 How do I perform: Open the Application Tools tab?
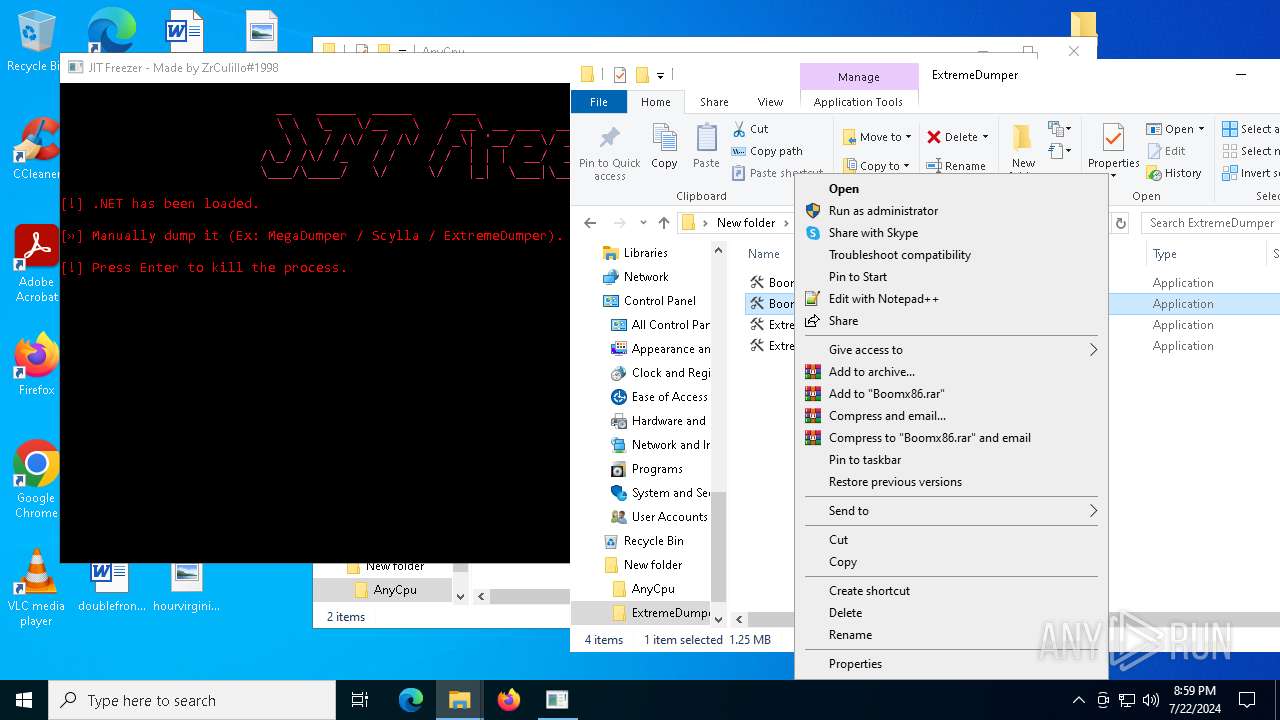[x=858, y=102]
